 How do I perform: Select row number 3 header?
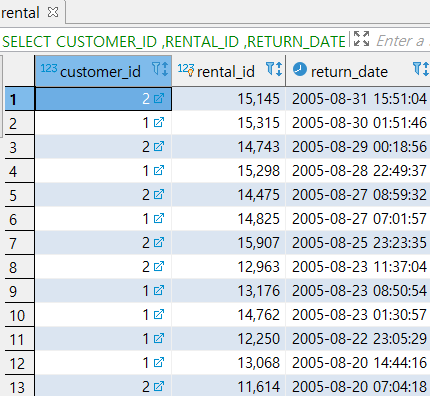pos(19,147)
